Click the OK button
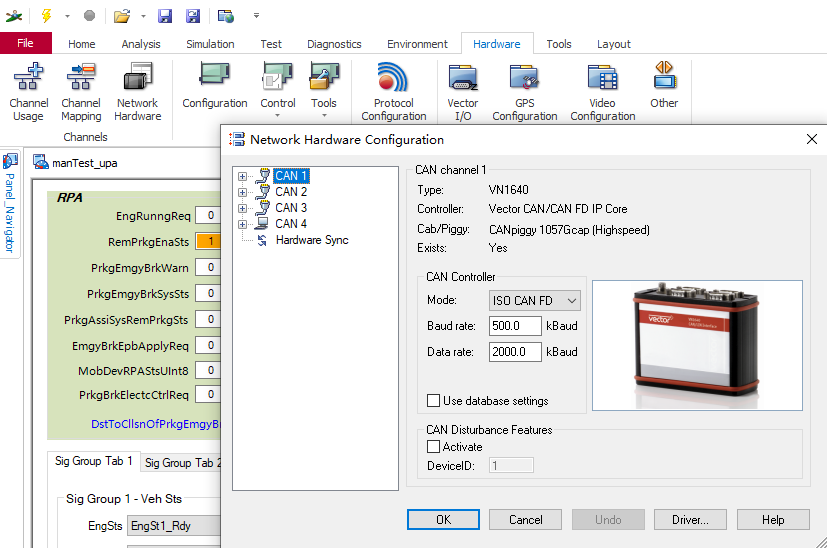This screenshot has width=827, height=548. [444, 520]
